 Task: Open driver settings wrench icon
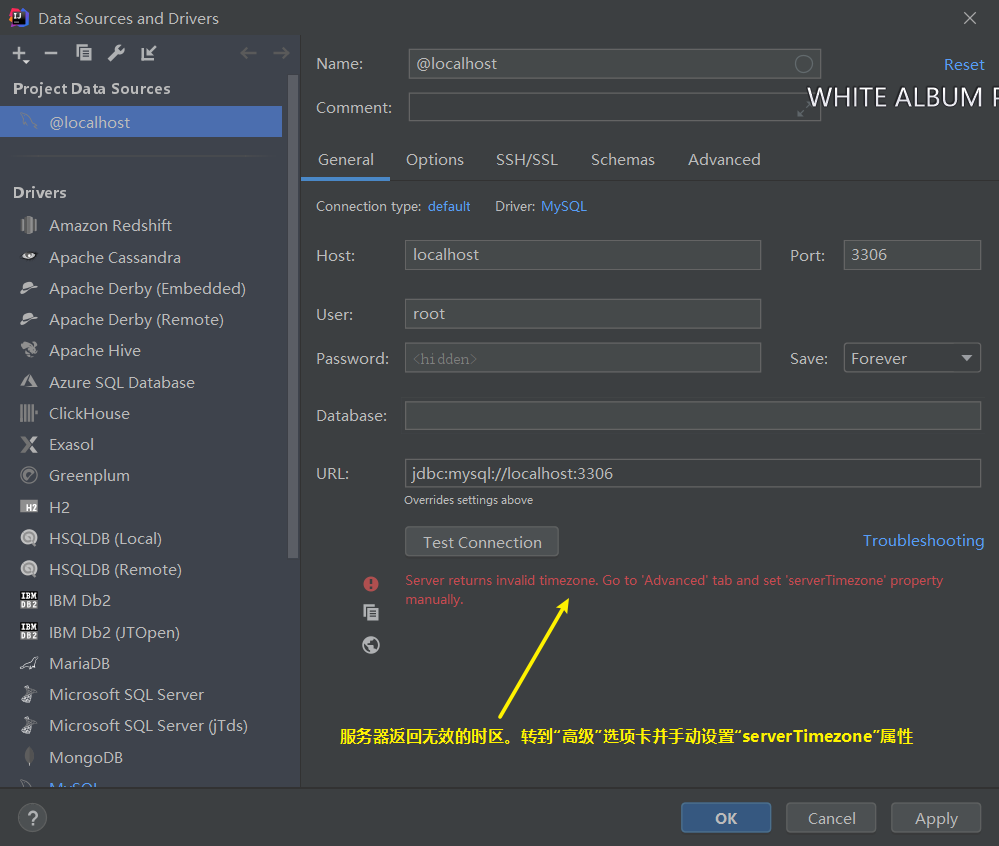116,53
